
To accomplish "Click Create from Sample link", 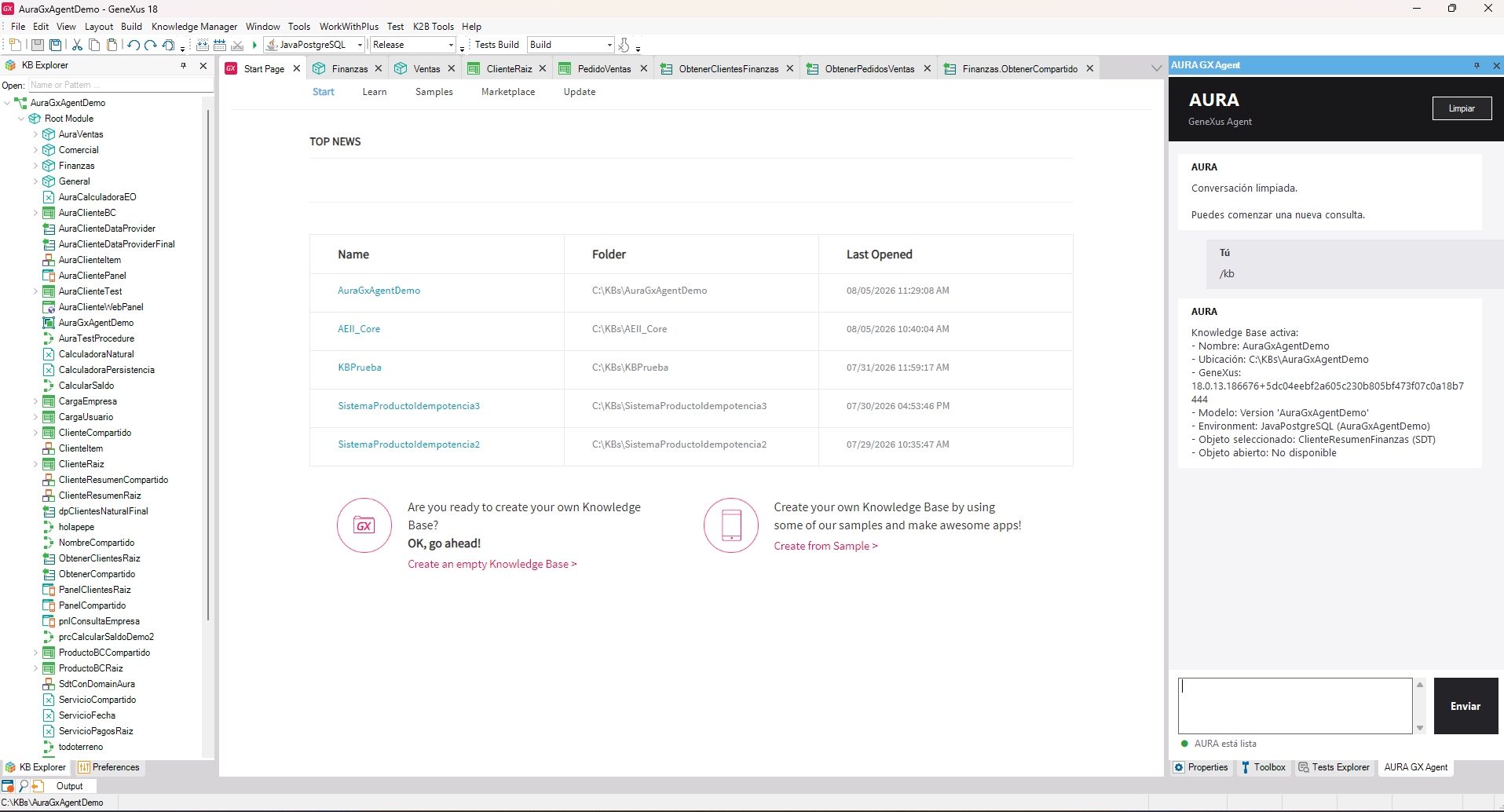I will point(825,546).
